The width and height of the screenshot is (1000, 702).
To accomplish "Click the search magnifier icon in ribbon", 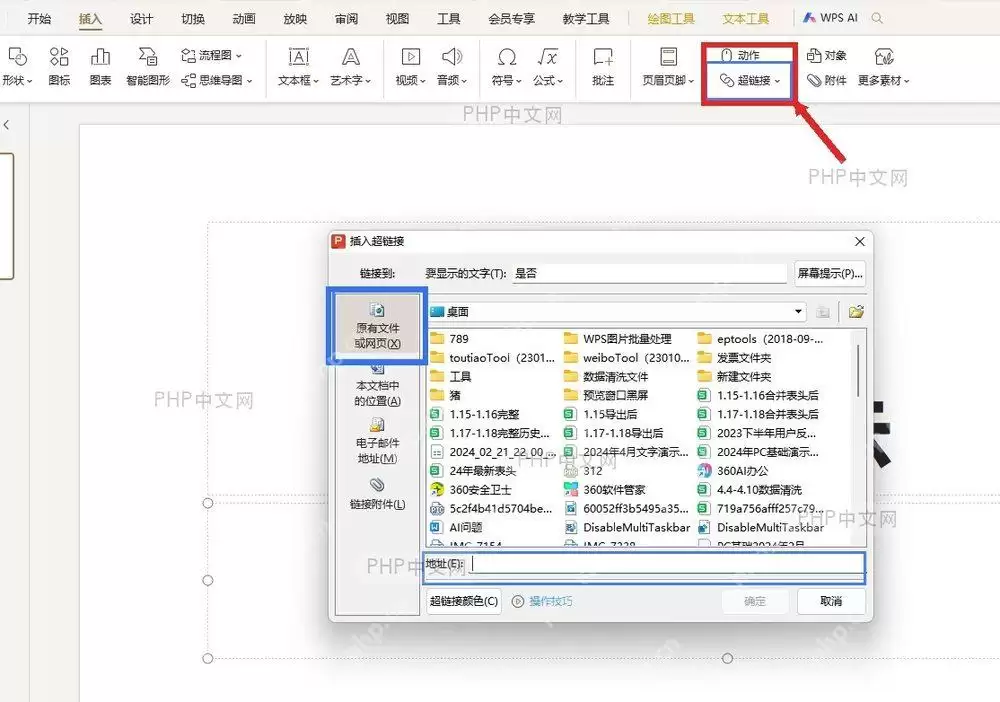I will pyautogui.click(x=878, y=18).
